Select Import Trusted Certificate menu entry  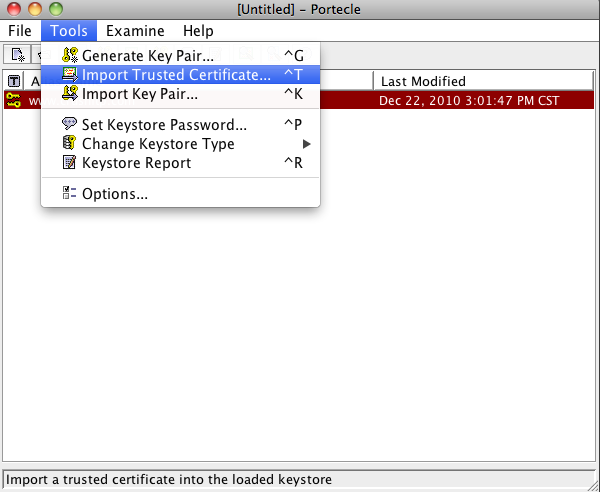point(180,75)
